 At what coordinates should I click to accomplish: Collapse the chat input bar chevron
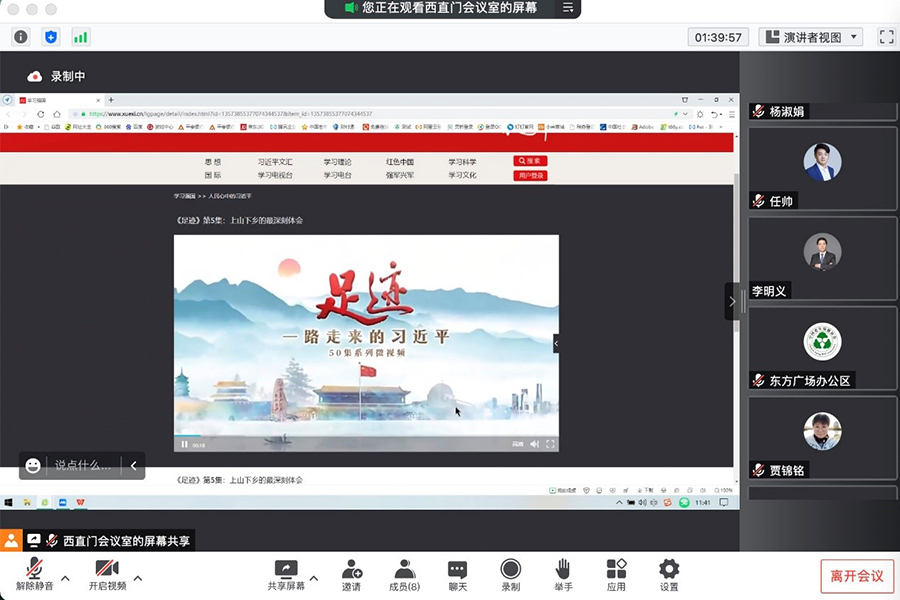tap(134, 465)
